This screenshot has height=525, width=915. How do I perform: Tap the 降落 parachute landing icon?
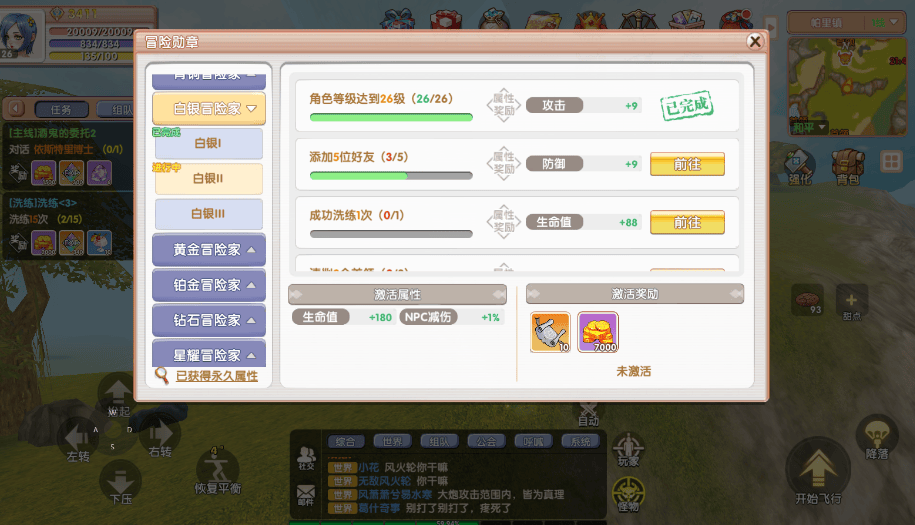[x=876, y=439]
